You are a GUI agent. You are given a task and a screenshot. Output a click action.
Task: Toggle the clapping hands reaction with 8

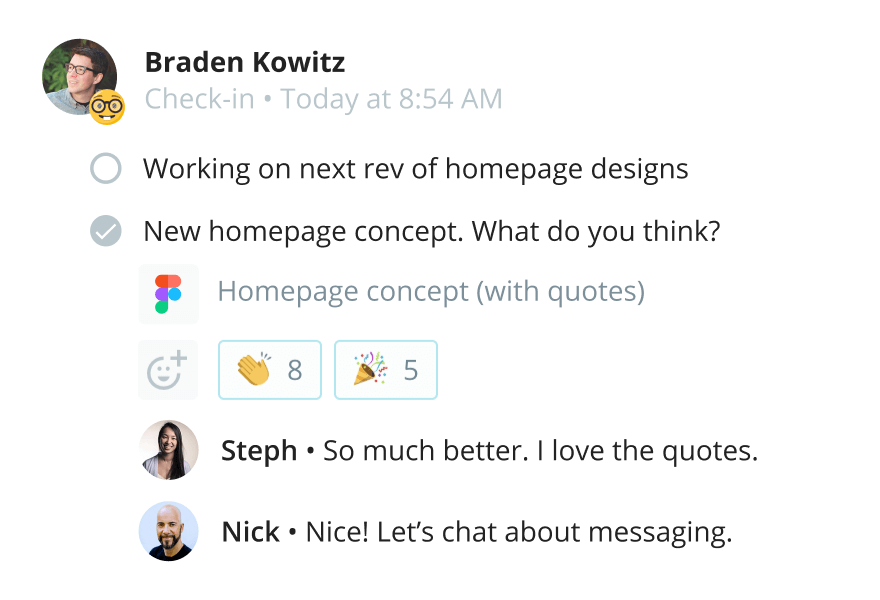[269, 371]
